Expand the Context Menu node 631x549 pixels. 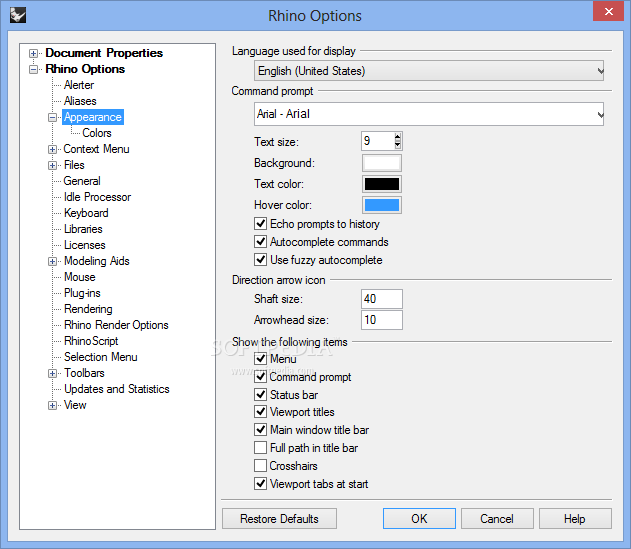click(52, 149)
